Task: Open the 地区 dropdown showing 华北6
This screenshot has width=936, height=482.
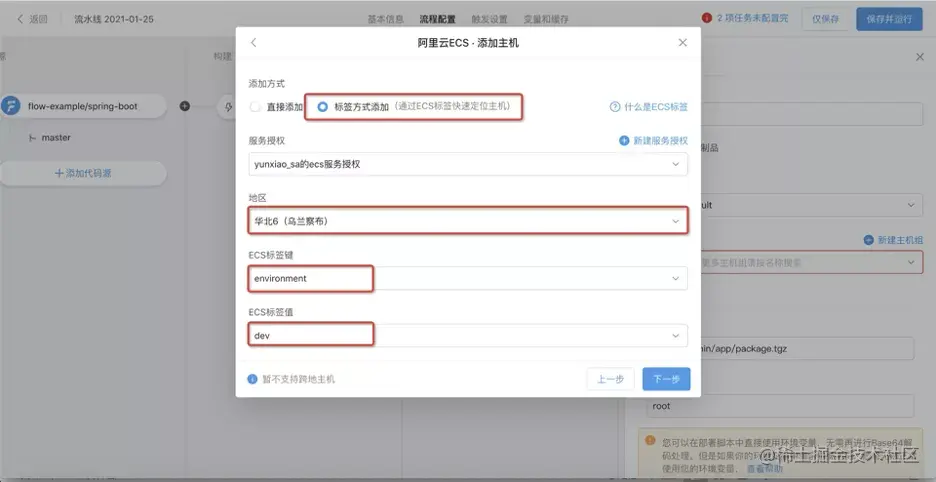Action: [467, 221]
